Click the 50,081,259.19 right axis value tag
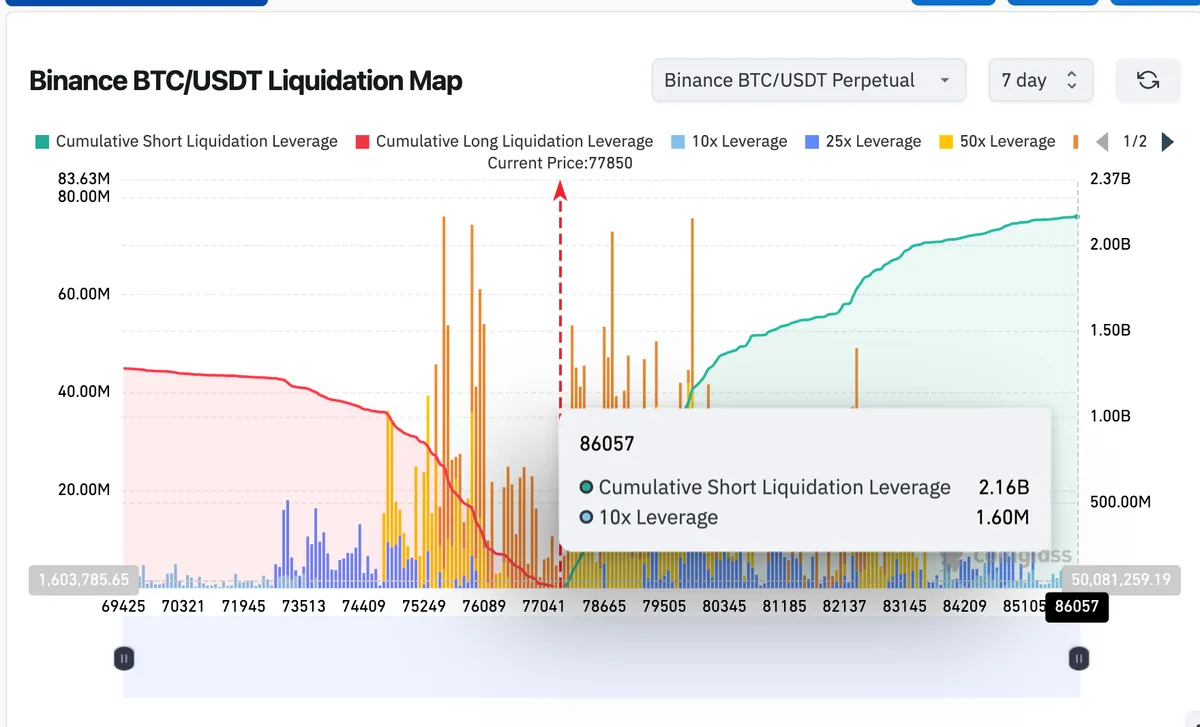Viewport: 1200px width, 727px height. tap(1120, 579)
